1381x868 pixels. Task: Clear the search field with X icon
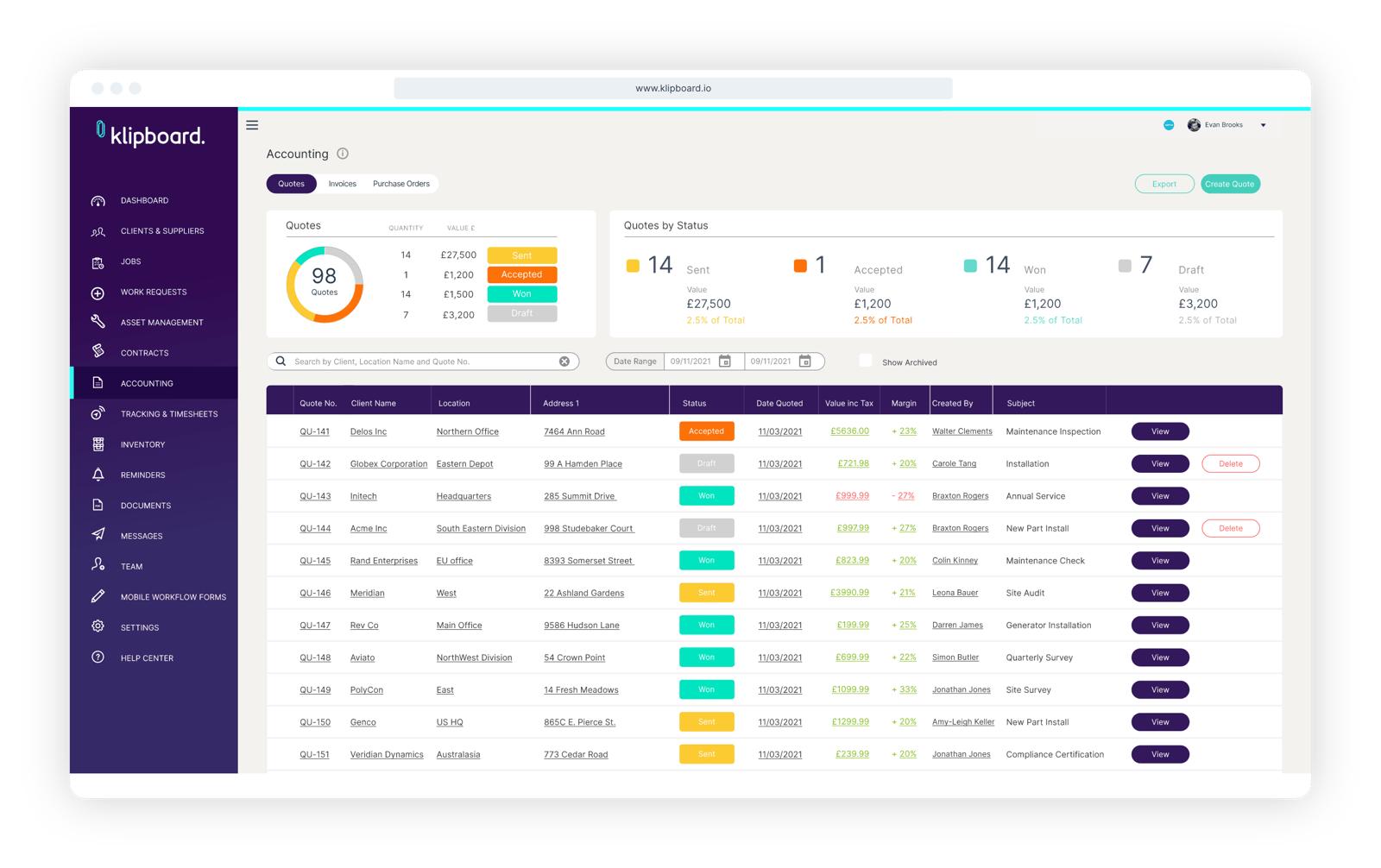[x=564, y=362]
